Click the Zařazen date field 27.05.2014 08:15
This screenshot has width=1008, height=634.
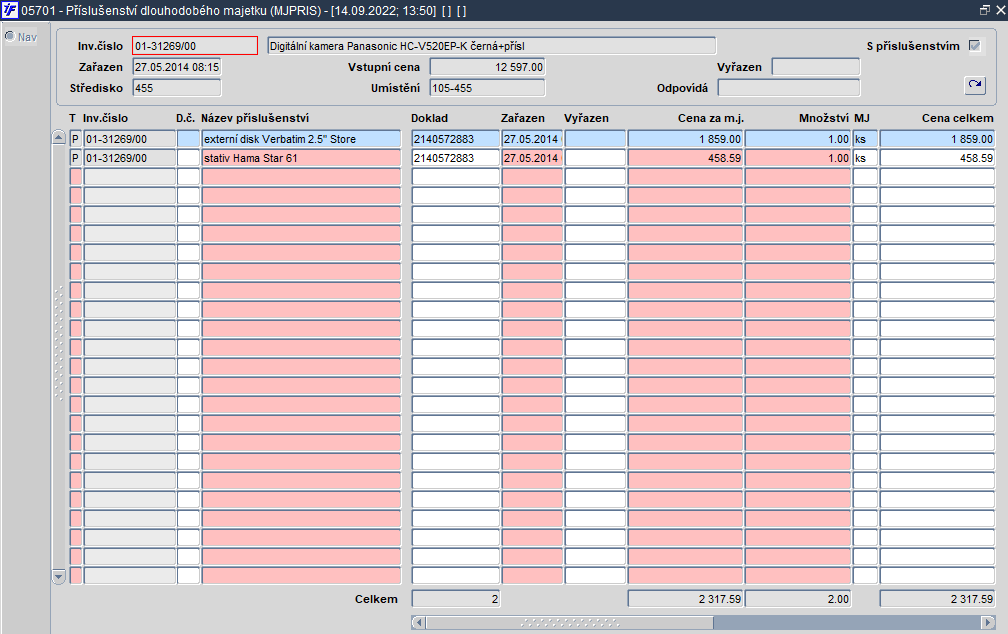177,67
